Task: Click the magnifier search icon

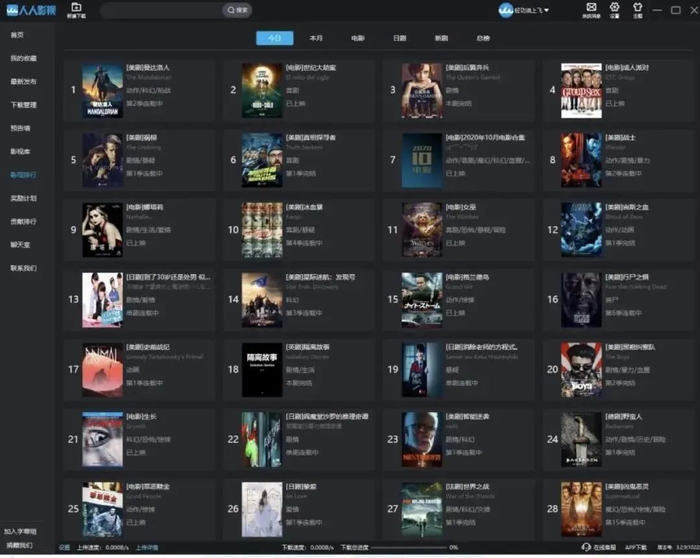Action: tap(230, 10)
